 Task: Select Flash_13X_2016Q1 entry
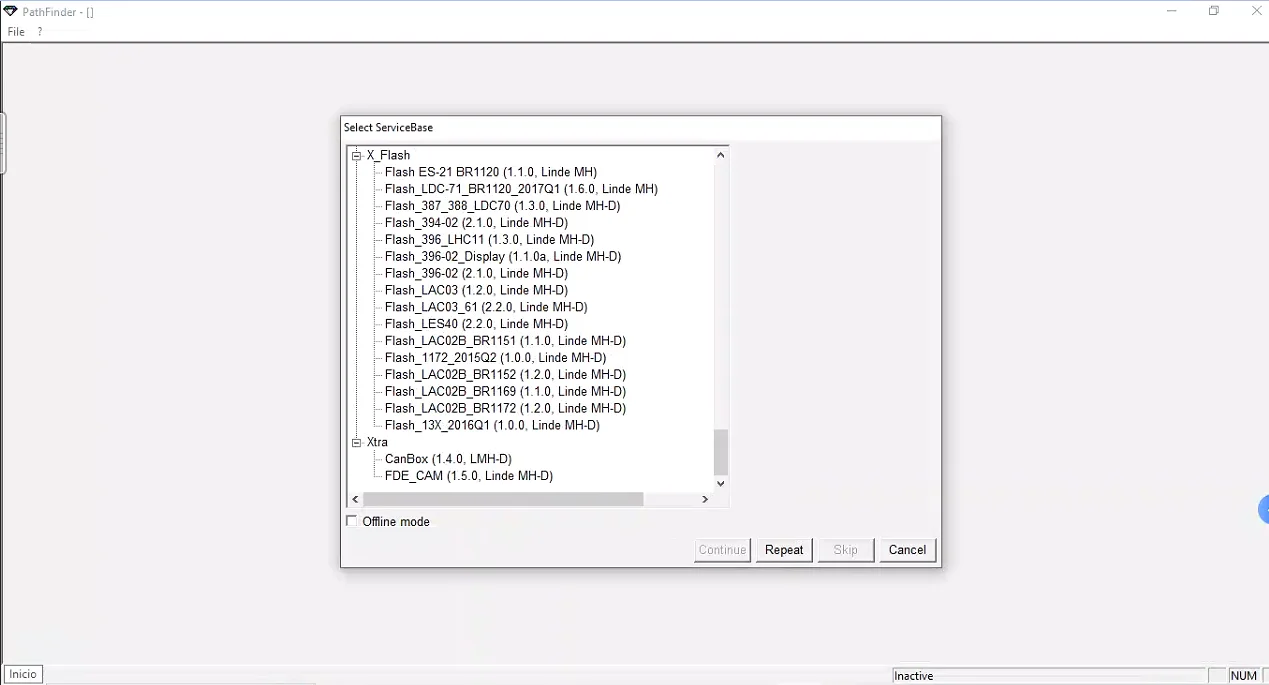[492, 426]
